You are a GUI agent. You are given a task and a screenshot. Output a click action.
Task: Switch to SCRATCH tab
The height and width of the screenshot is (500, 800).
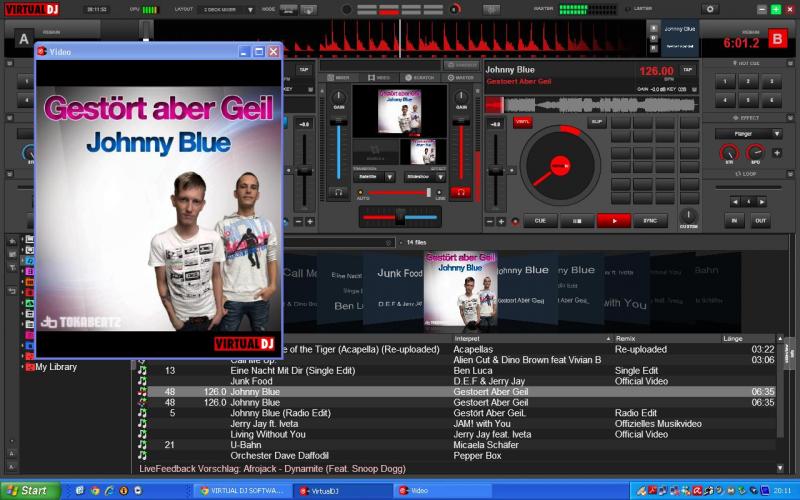(x=419, y=78)
